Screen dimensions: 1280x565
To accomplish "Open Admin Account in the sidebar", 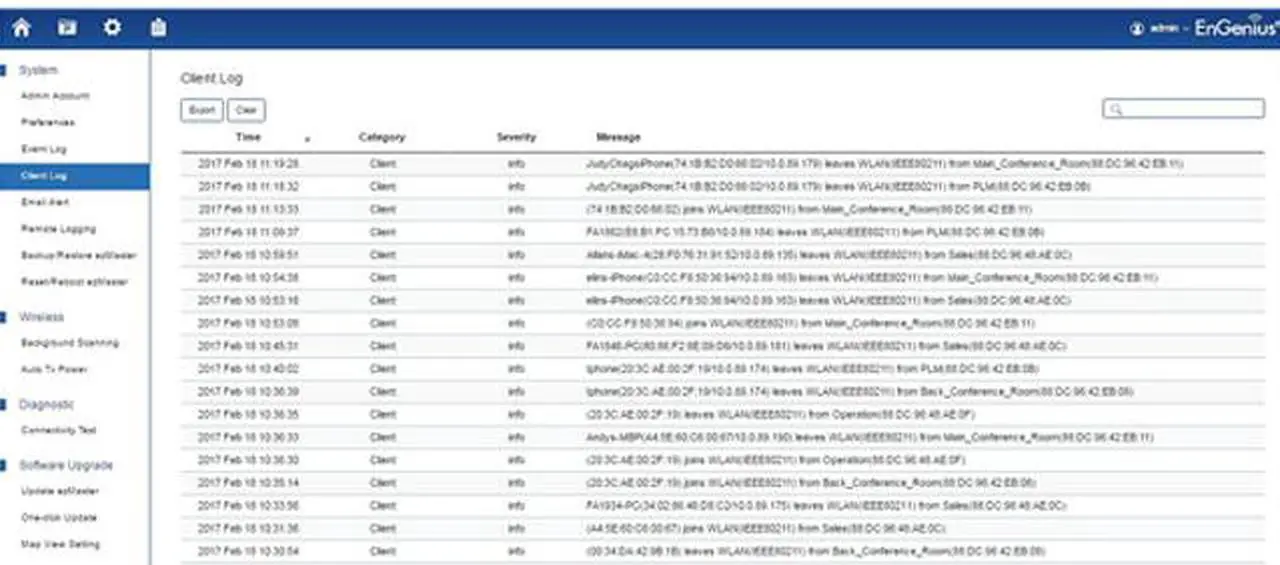I will click(55, 96).
